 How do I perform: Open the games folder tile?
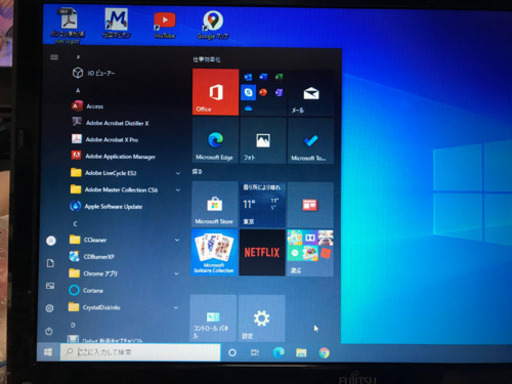coord(310,253)
